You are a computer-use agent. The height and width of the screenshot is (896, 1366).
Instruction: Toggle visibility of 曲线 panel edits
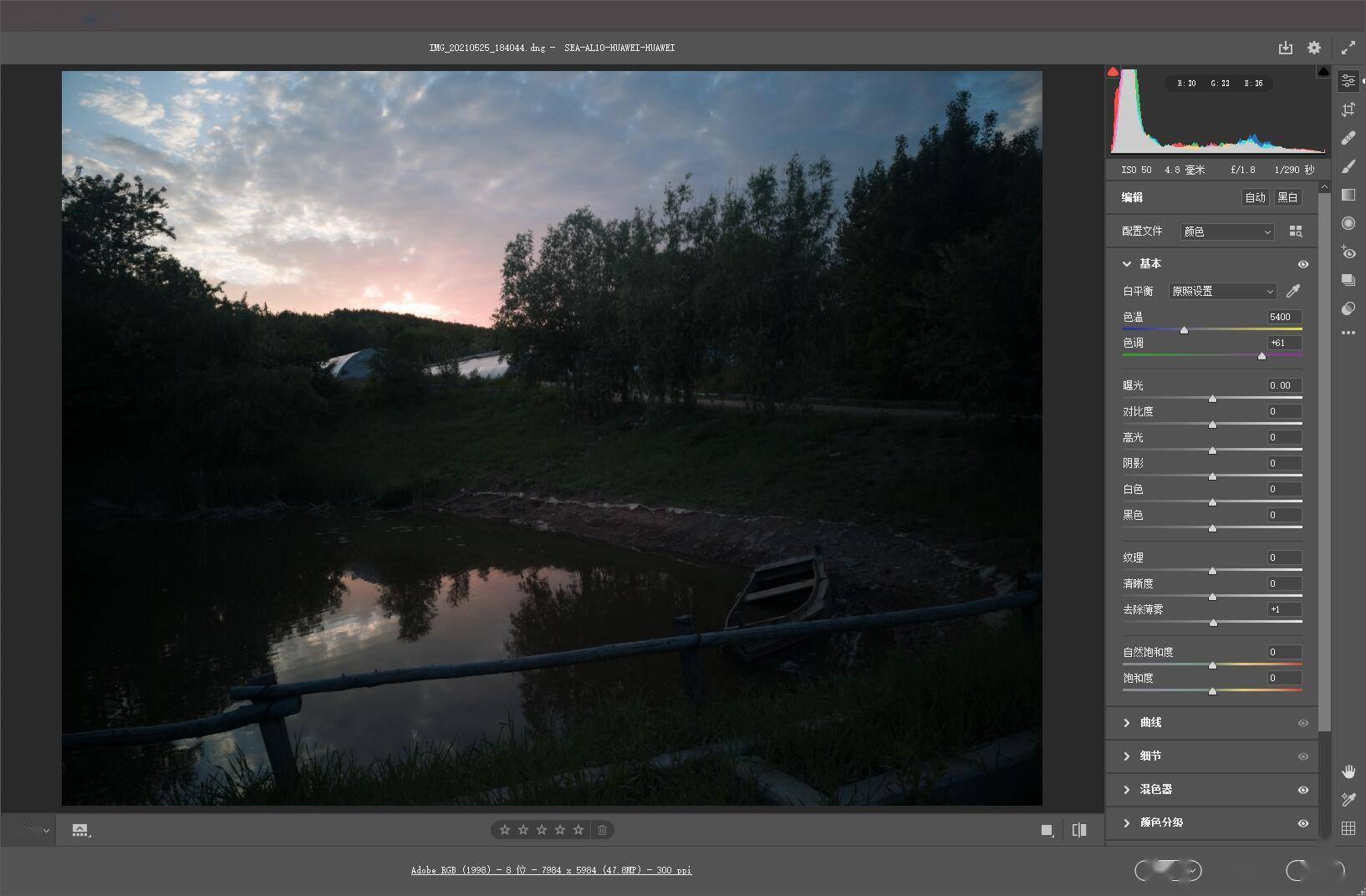[1302, 723]
